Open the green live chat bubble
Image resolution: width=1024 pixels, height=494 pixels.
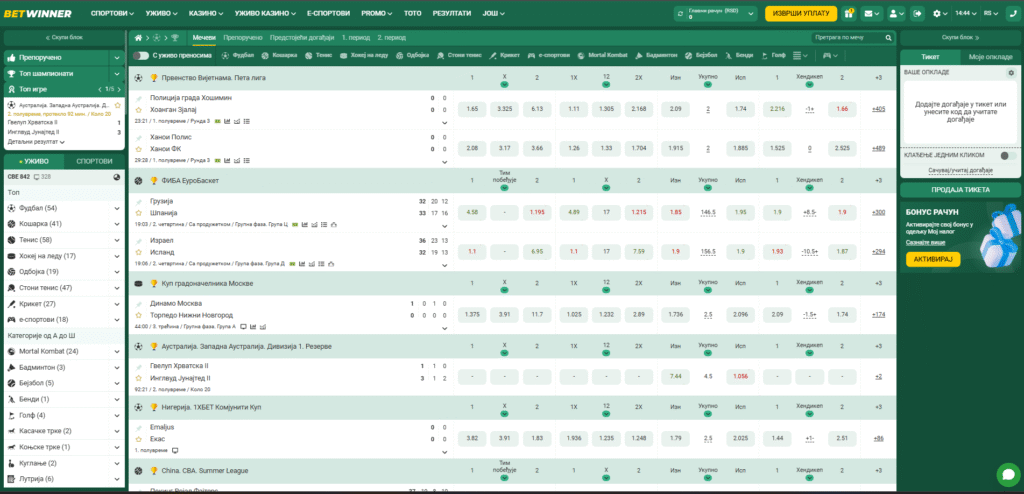pos(1008,474)
